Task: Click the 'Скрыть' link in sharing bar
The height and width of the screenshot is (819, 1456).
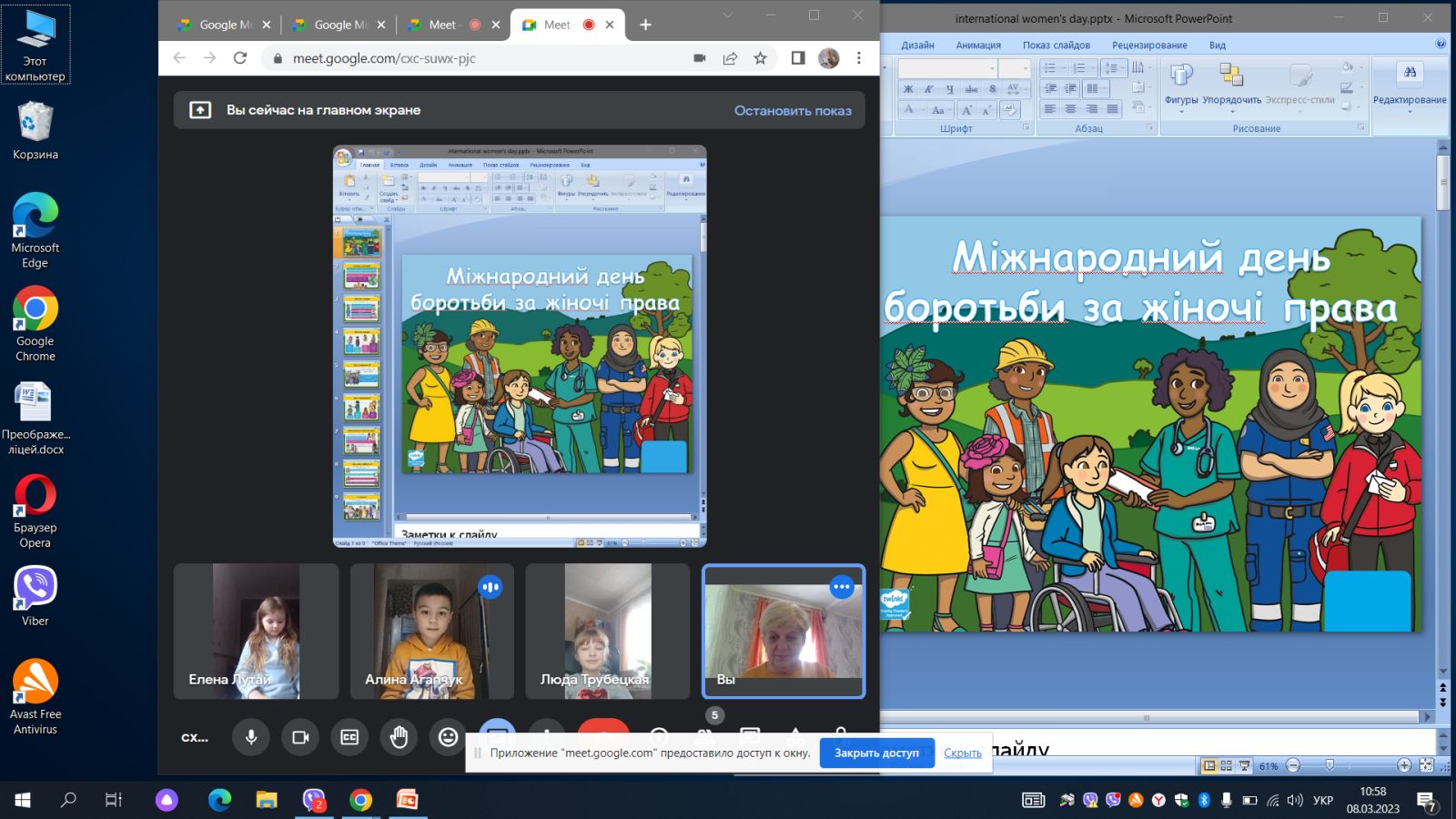Action: (x=962, y=753)
